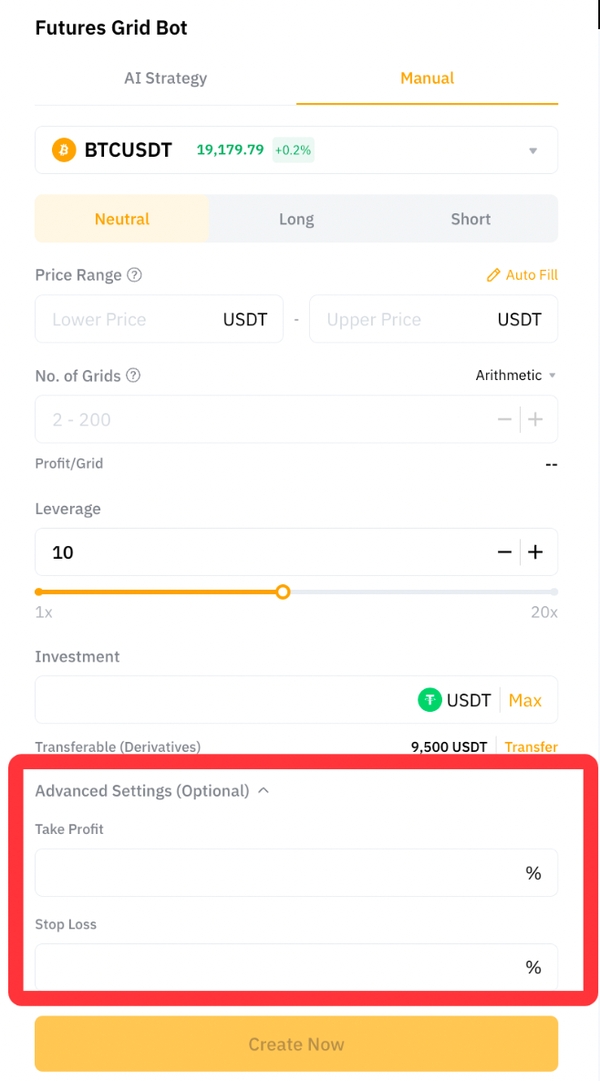Click the leverage slider handle
This screenshot has width=600, height=1081.
pyautogui.click(x=283, y=592)
